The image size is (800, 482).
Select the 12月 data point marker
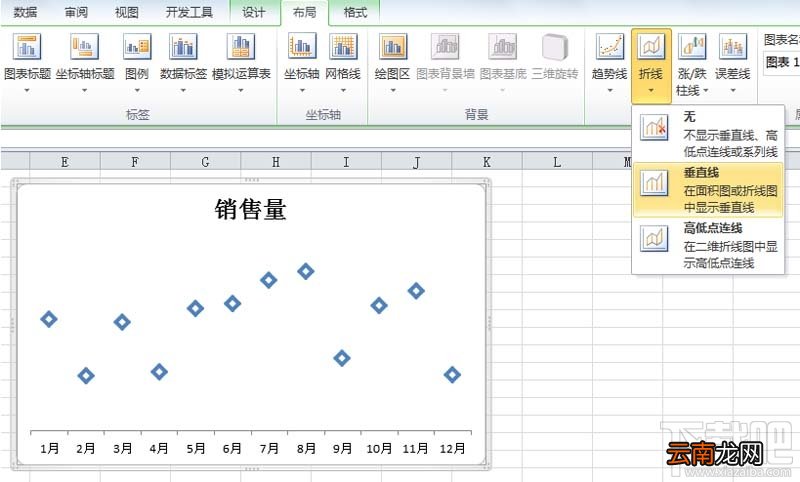(x=452, y=375)
